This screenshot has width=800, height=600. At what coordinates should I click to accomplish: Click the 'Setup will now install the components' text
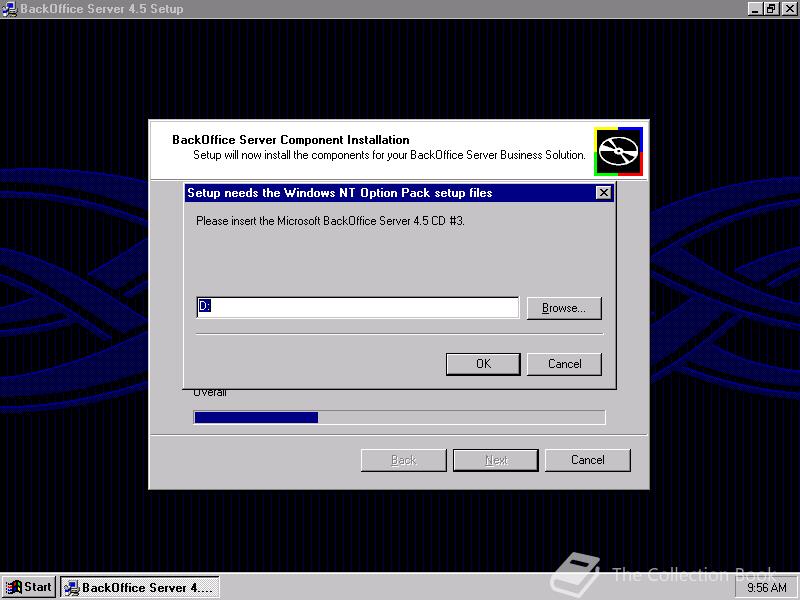[389, 155]
